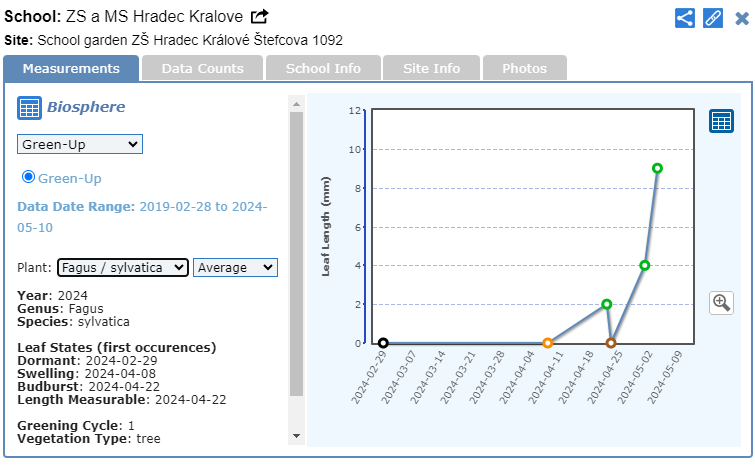Click the Biosphere data table icon
This screenshot has width=755, height=465.
pos(30,108)
